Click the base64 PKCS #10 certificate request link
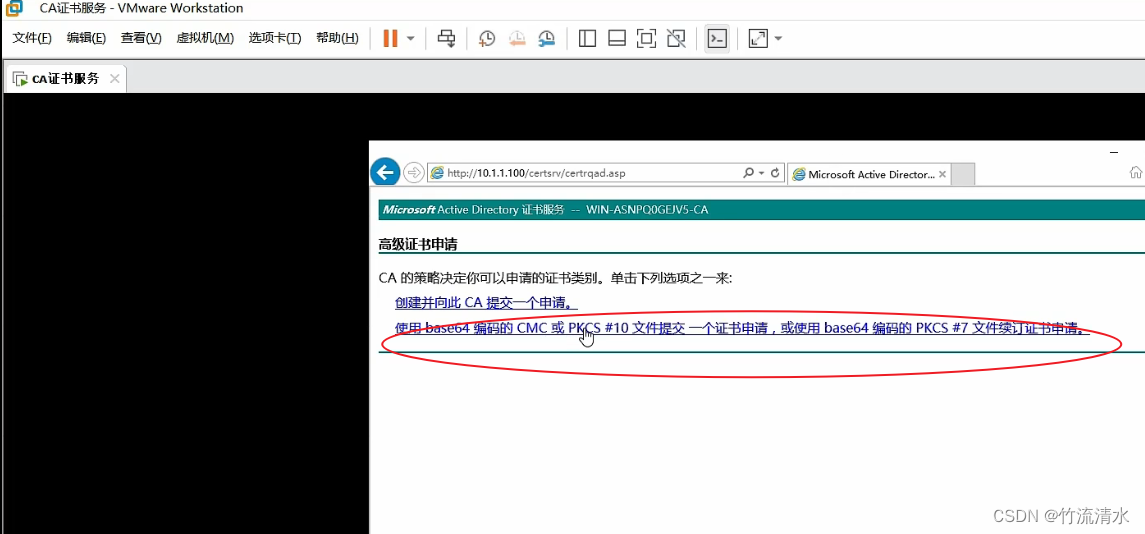This screenshot has width=1145, height=534. (x=742, y=329)
